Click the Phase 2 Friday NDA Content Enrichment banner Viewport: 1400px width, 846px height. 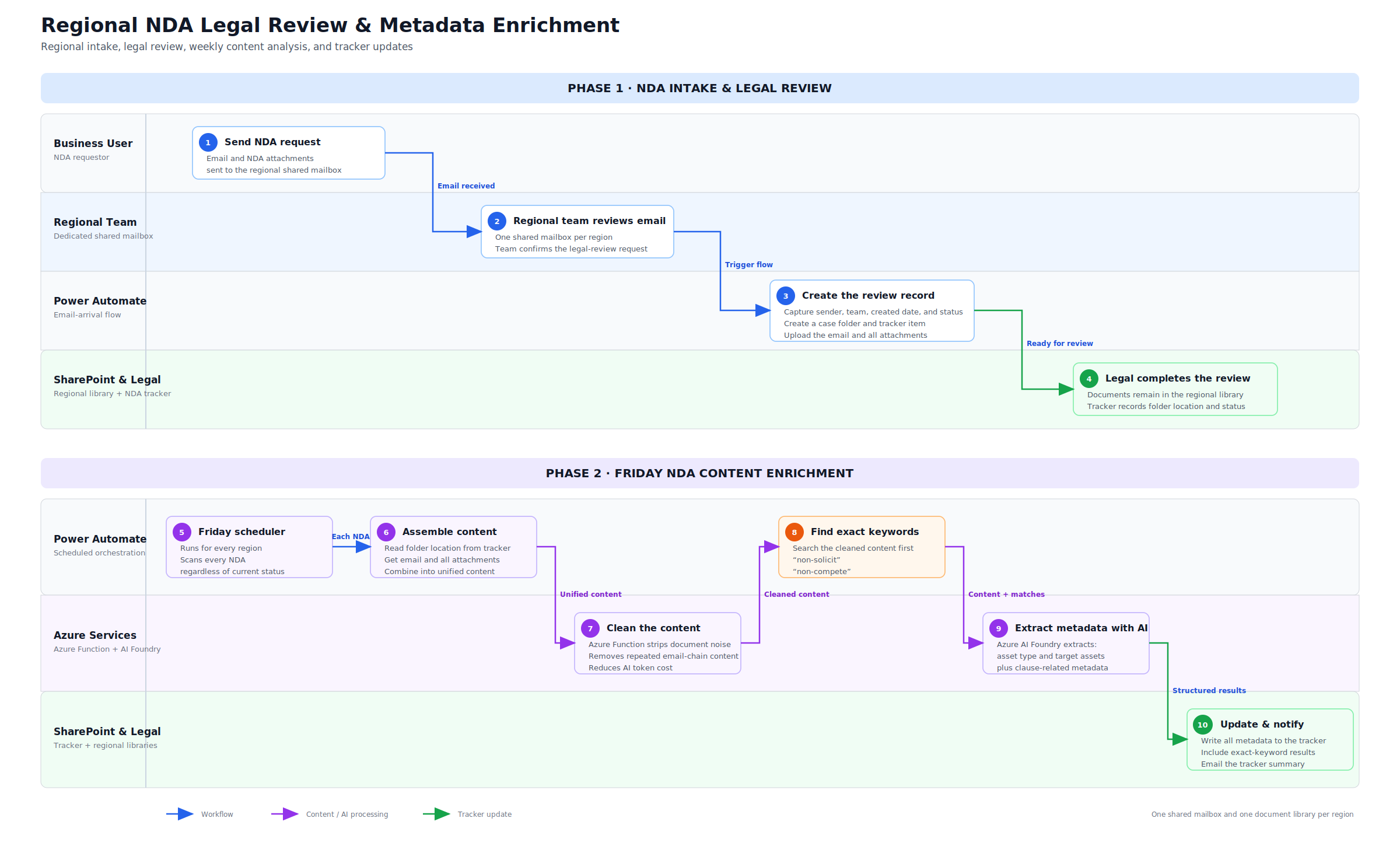(x=700, y=473)
